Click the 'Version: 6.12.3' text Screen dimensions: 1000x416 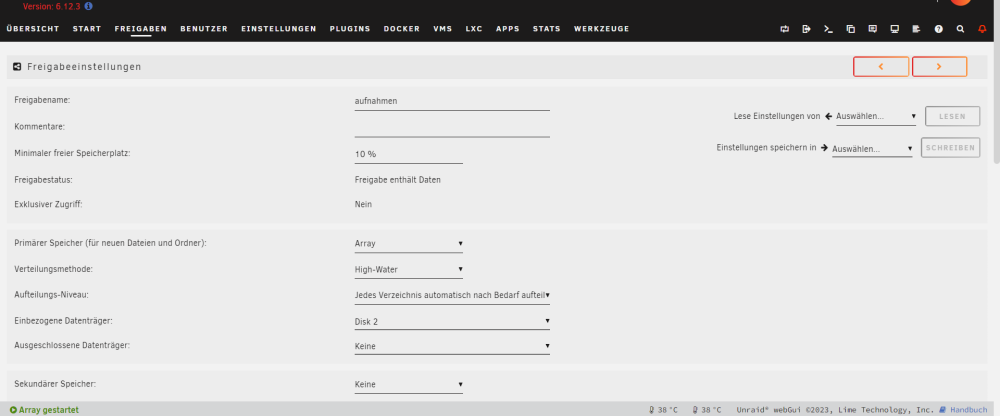click(x=51, y=6)
